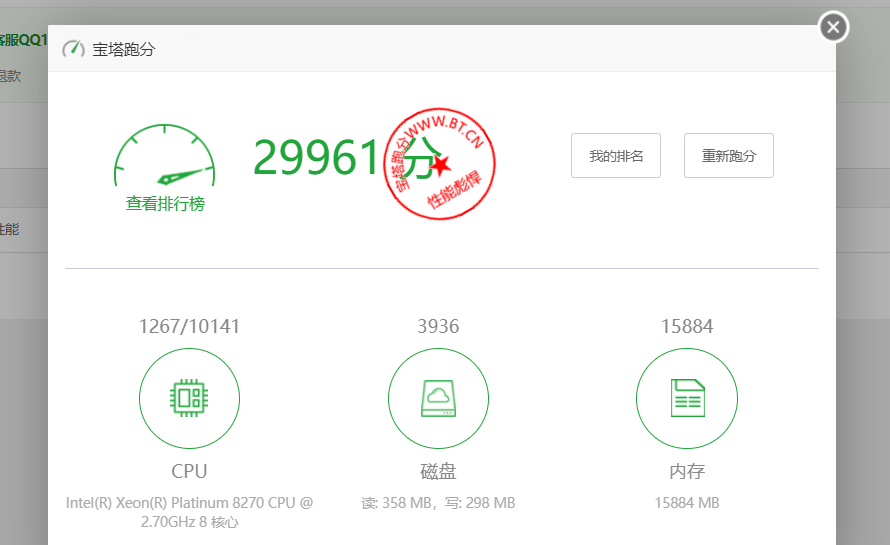Click the 15884 MB memory size text
Screen dimensions: 890x545
click(x=687, y=503)
